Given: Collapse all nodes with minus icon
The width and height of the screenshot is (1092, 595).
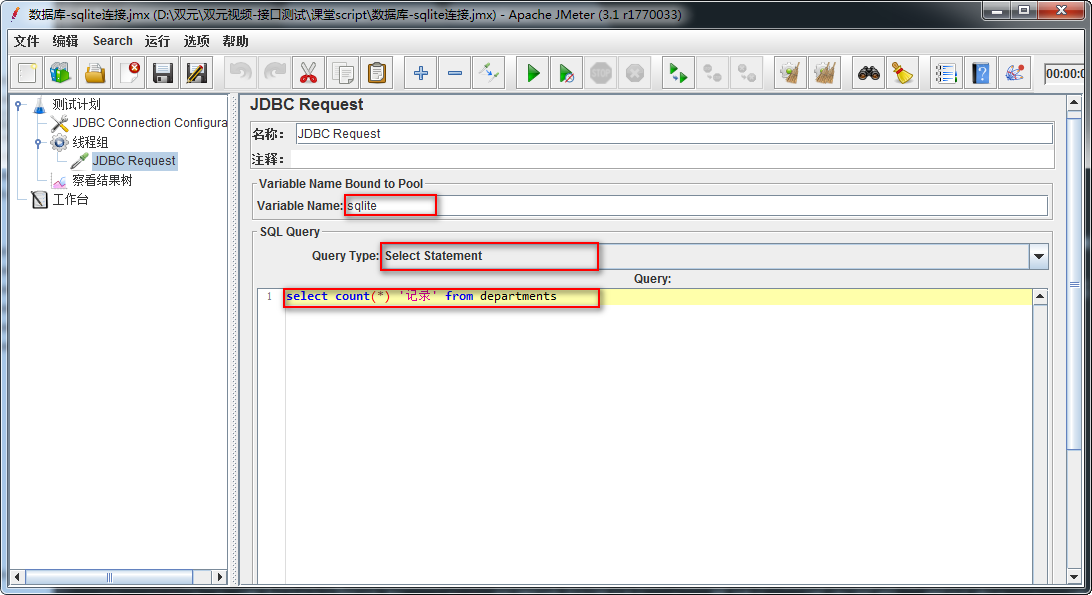Looking at the screenshot, I should [x=455, y=73].
